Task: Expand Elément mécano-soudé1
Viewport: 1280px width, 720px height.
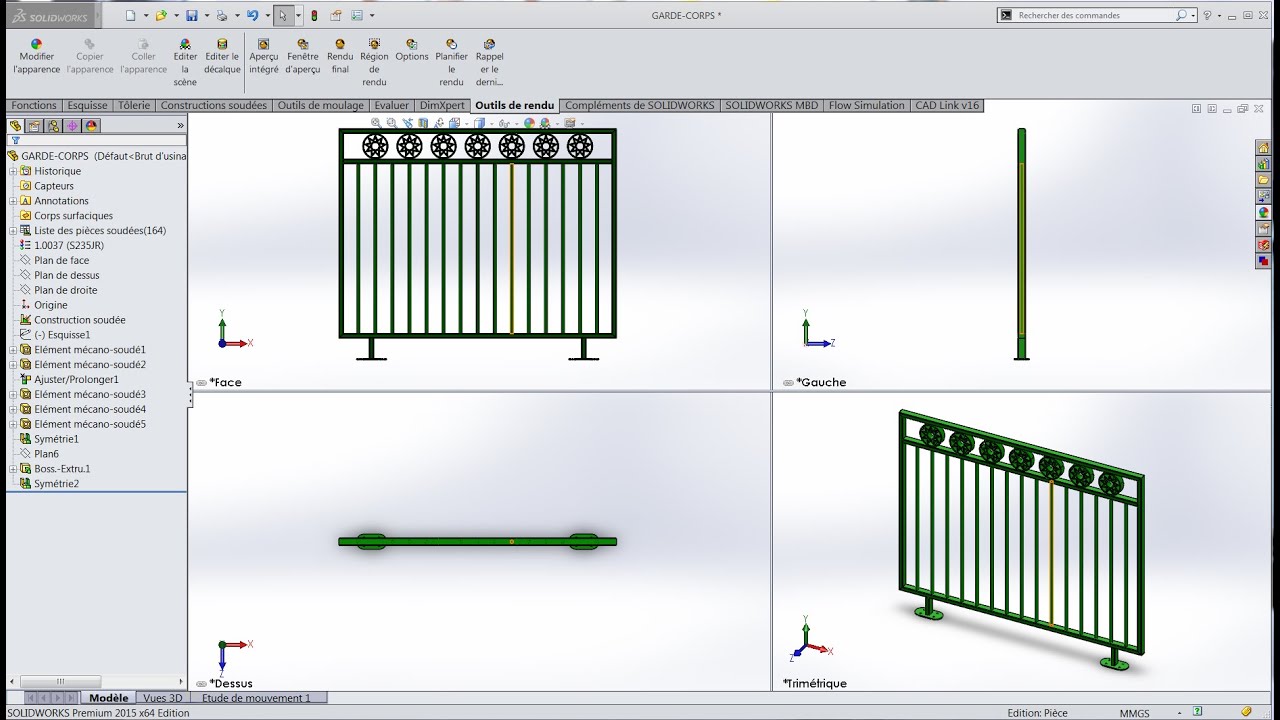Action: [x=13, y=350]
